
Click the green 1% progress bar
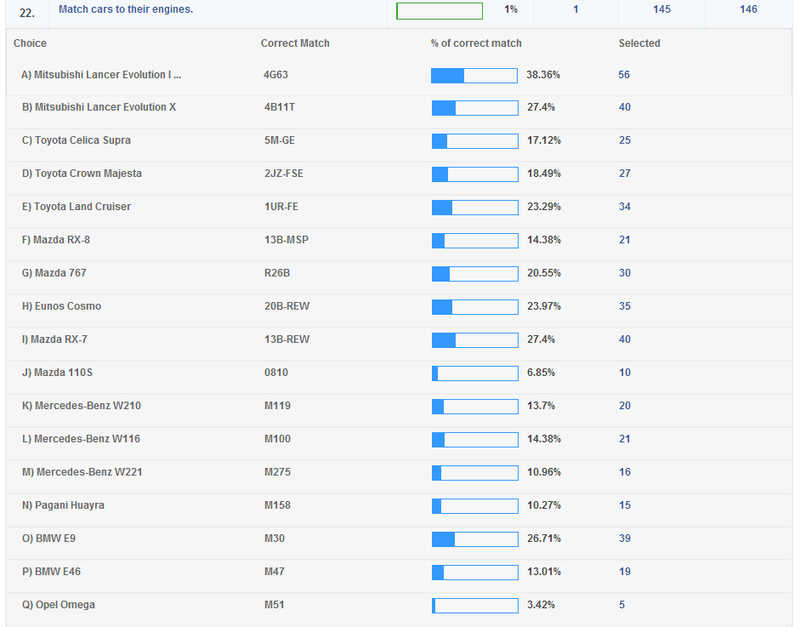point(439,11)
